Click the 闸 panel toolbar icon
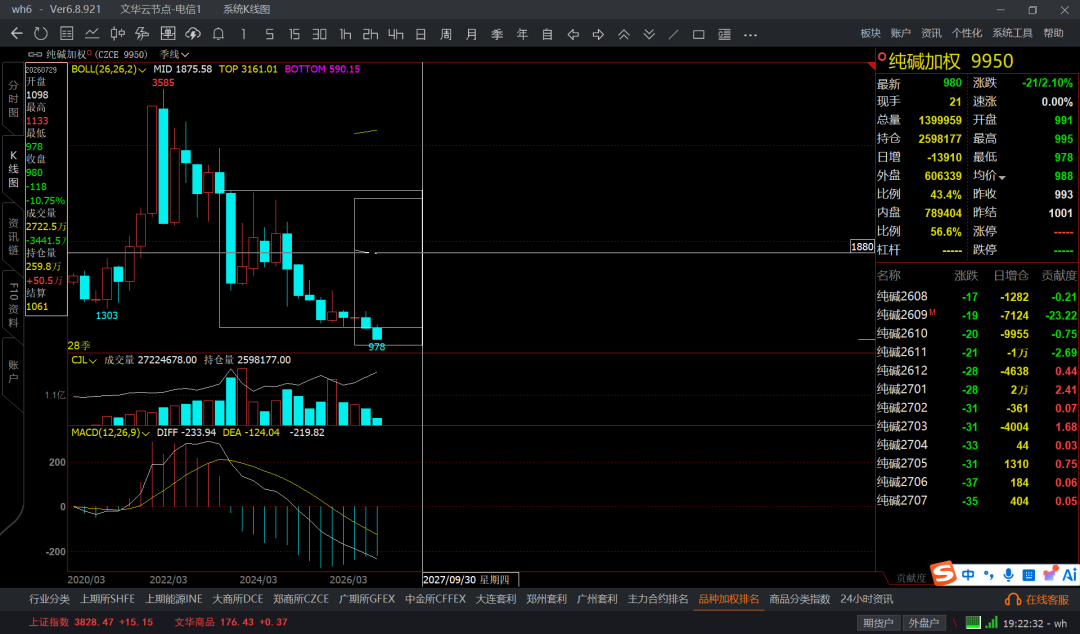 point(167,34)
